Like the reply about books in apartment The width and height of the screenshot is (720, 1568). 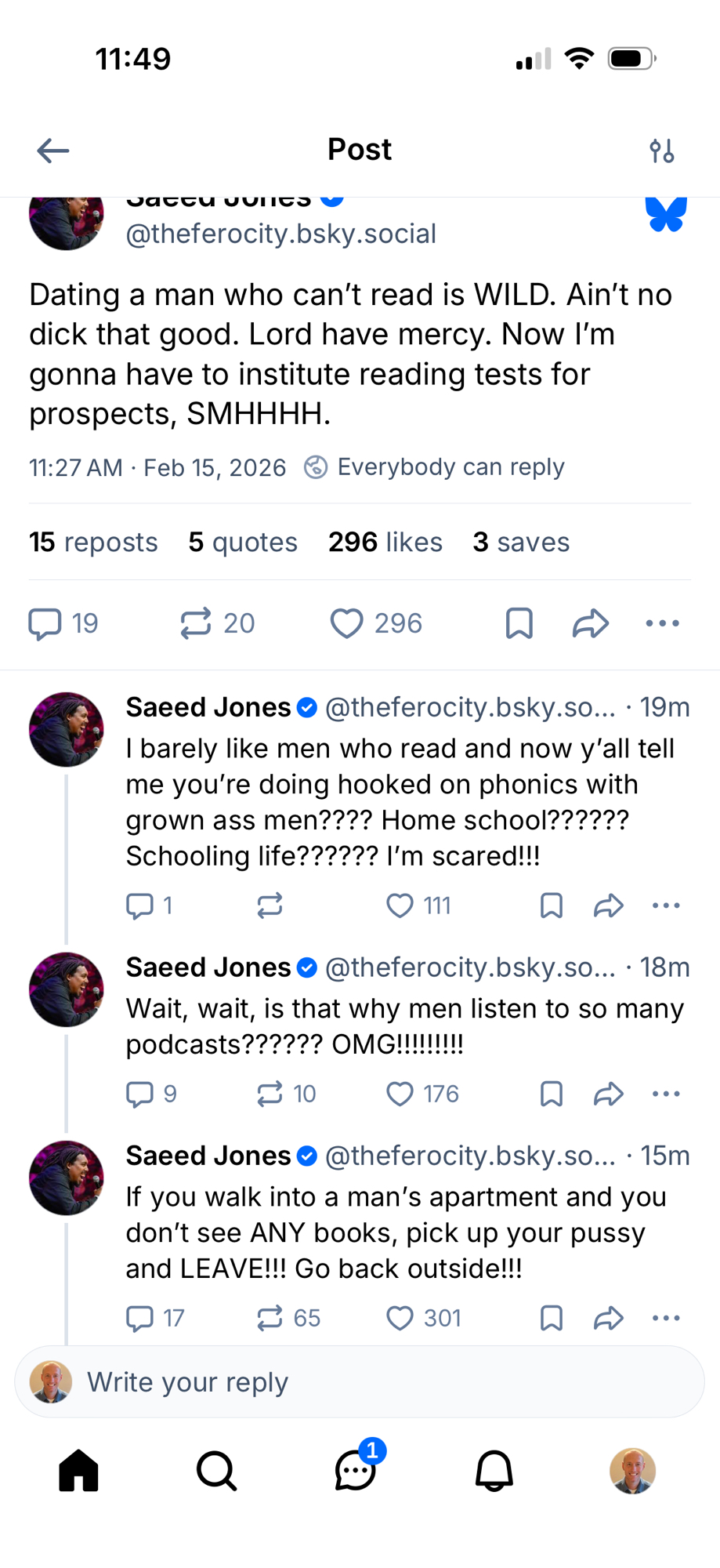coord(400,1318)
